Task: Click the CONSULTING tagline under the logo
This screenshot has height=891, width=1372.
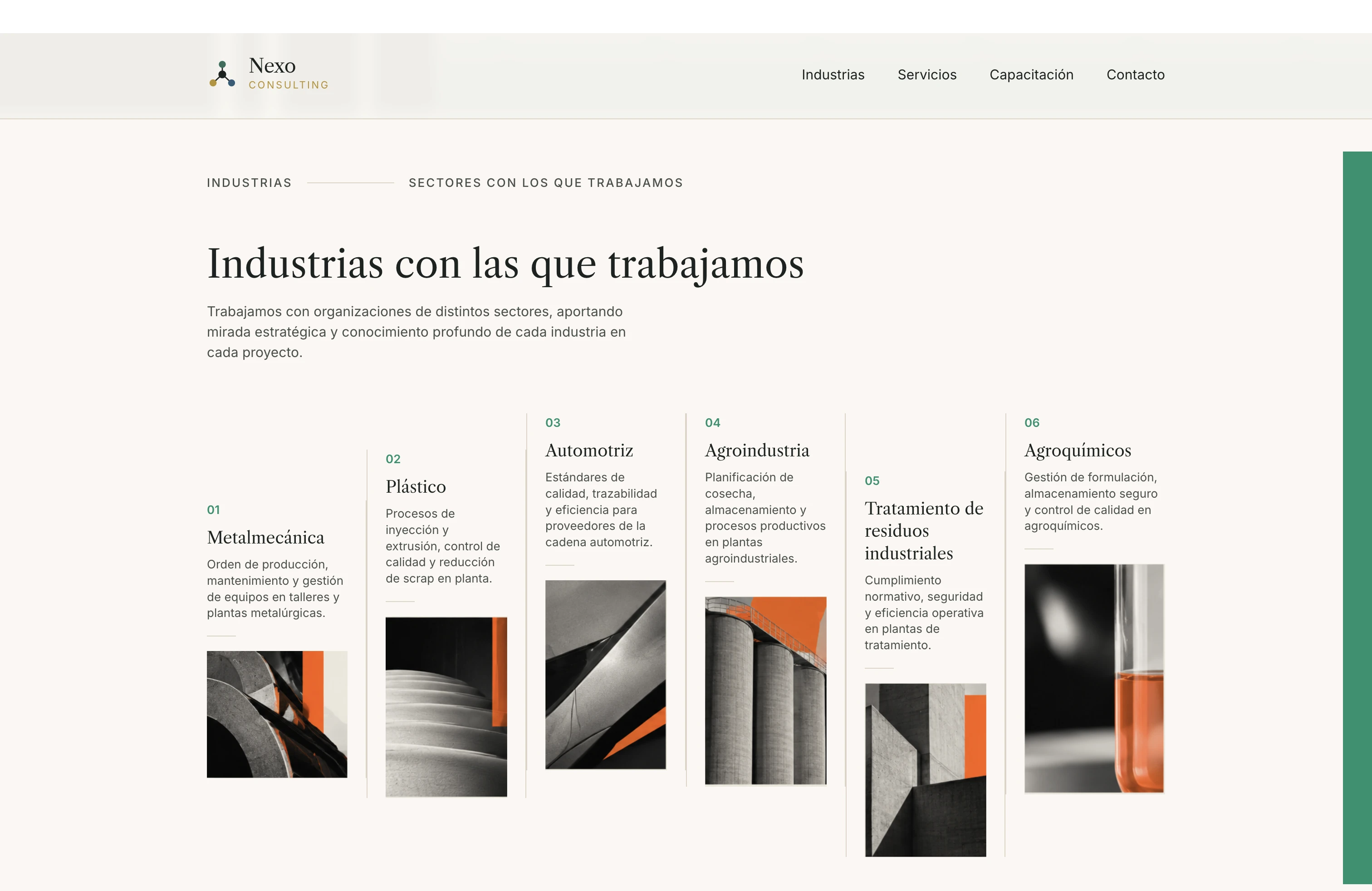Action: (289, 85)
